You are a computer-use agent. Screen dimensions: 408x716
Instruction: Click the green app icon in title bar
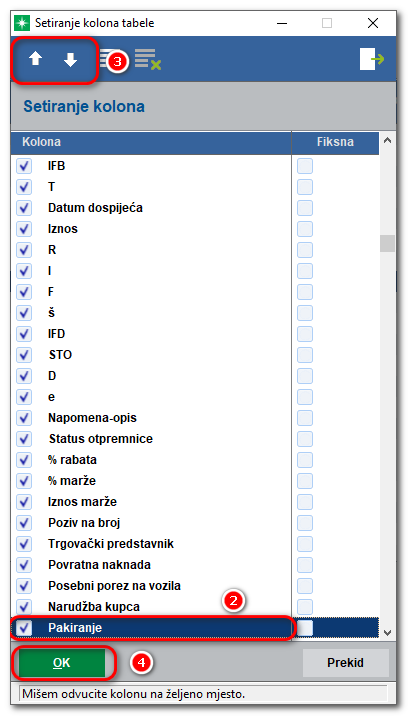(x=22, y=23)
